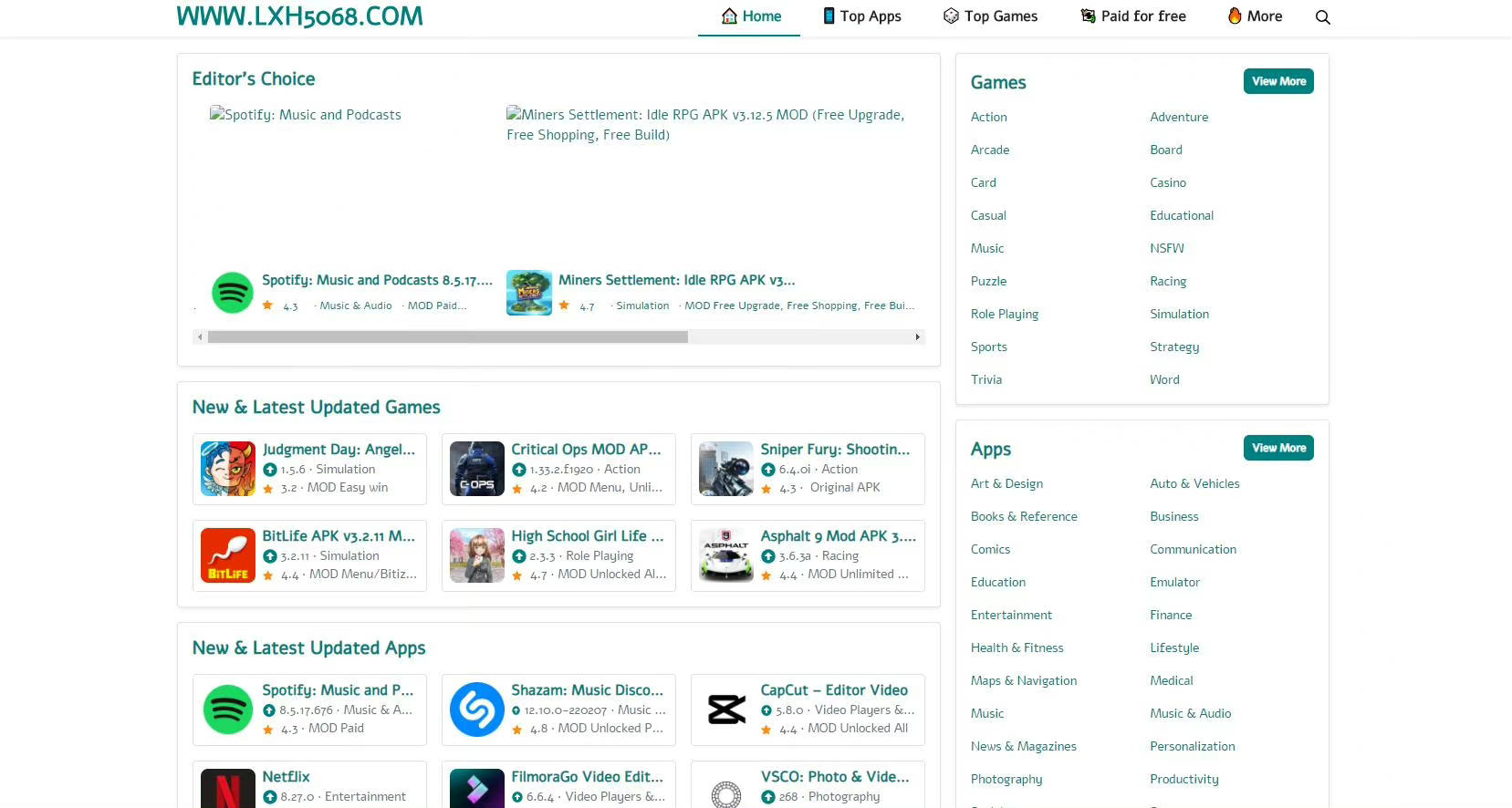Open the Productivity apps category
Image resolution: width=1512 pixels, height=808 pixels.
click(x=1184, y=779)
